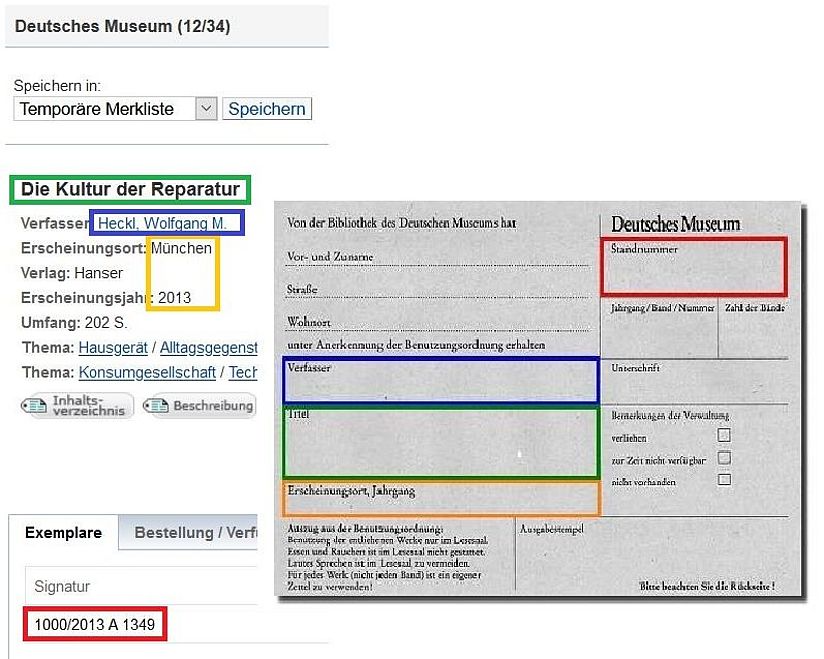This screenshot has width=824, height=659.
Task: Click the Beschreibung icon button
Action: (x=199, y=406)
